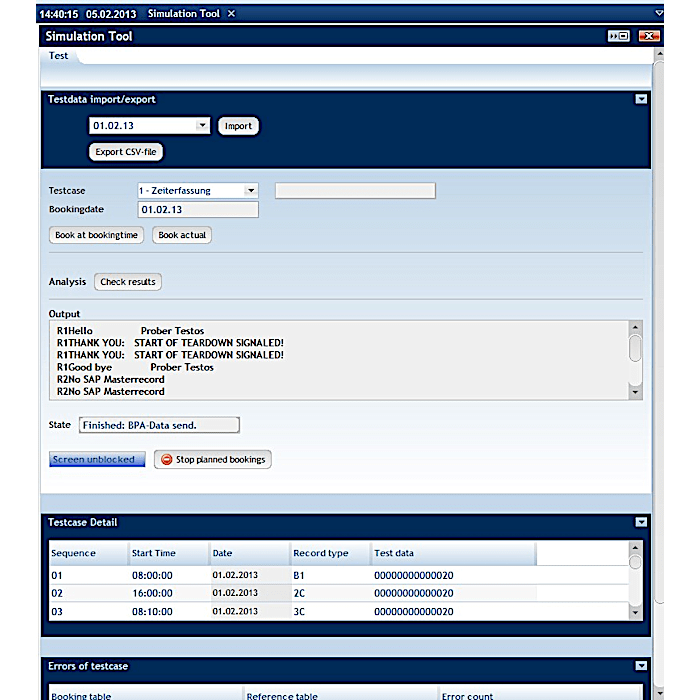Select sequence 02 row
The width and height of the screenshot is (700, 700).
(x=338, y=593)
